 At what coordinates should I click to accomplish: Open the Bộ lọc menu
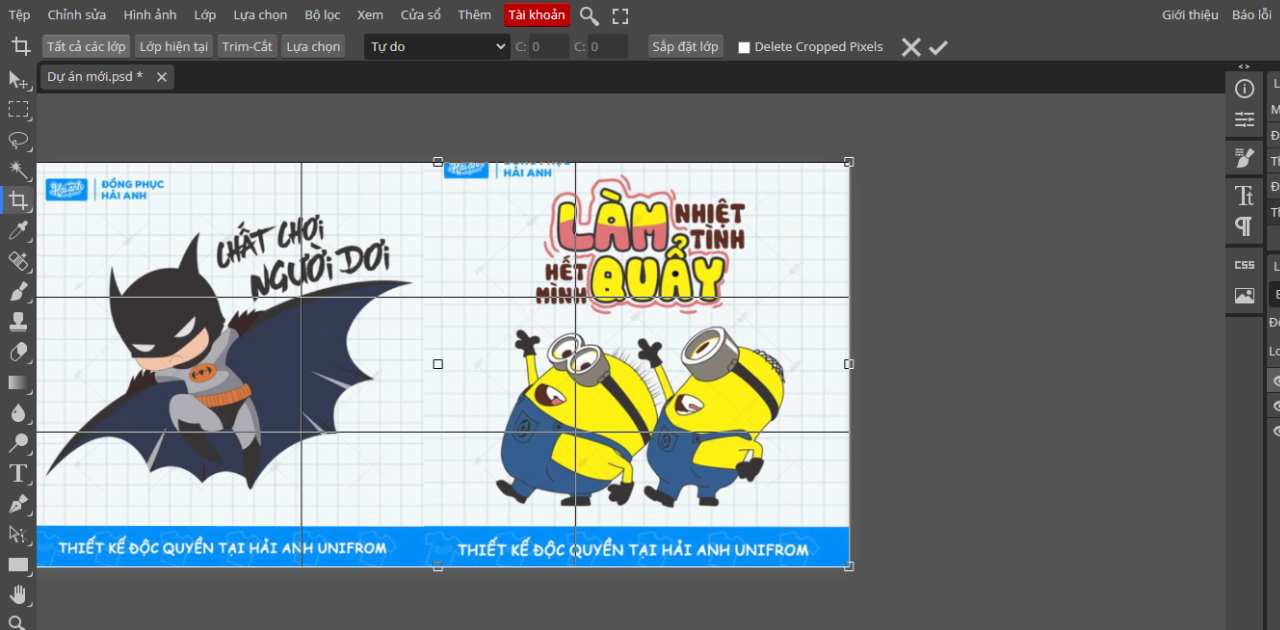tap(323, 15)
